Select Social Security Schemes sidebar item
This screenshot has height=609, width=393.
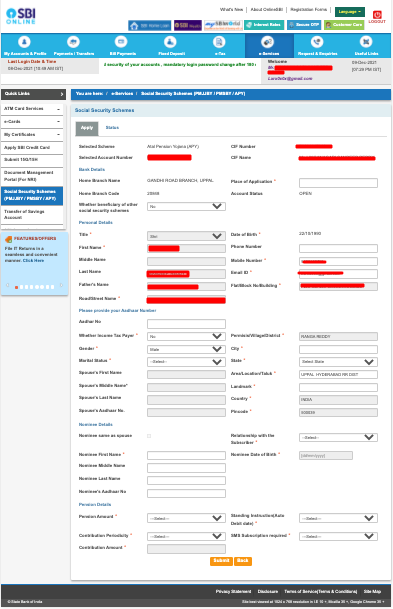tap(32, 195)
